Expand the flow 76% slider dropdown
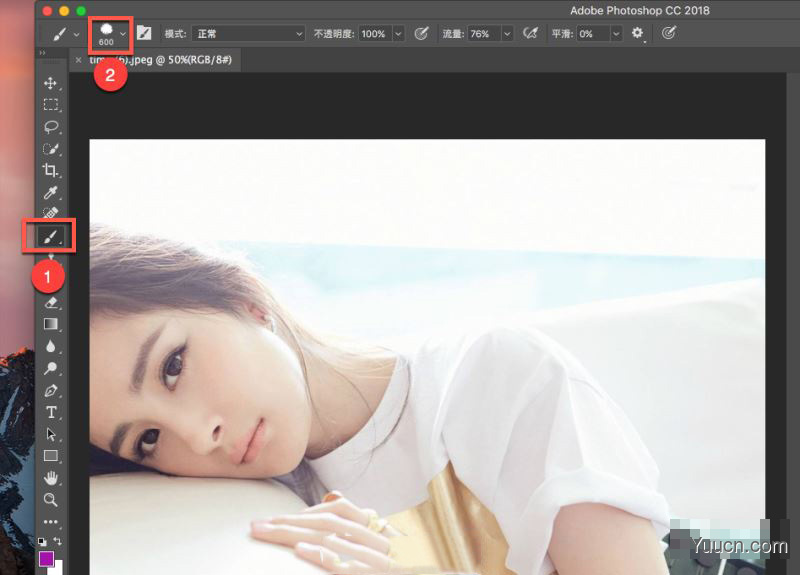 point(507,34)
